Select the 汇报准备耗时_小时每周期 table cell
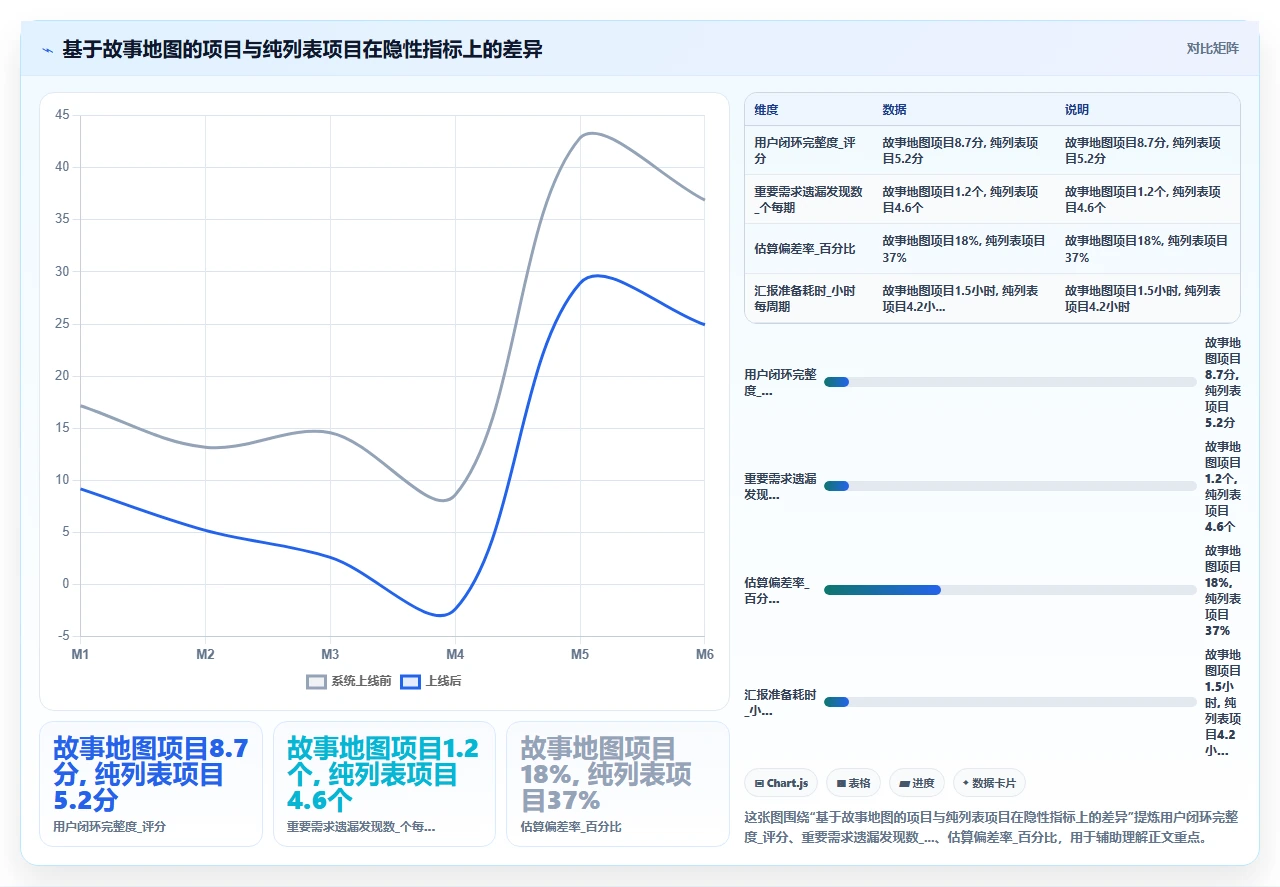This screenshot has width=1280, height=887. [809, 298]
